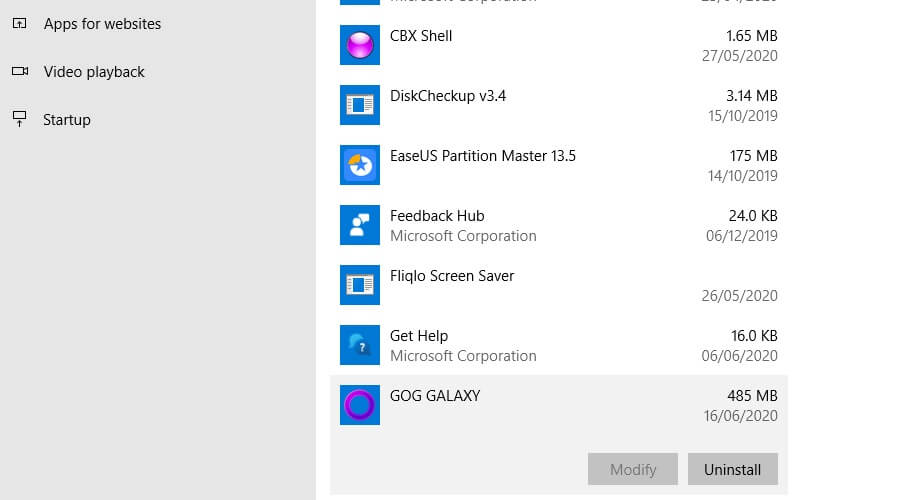
Task: Click the Startup sidebar icon
Action: pyautogui.click(x=20, y=119)
